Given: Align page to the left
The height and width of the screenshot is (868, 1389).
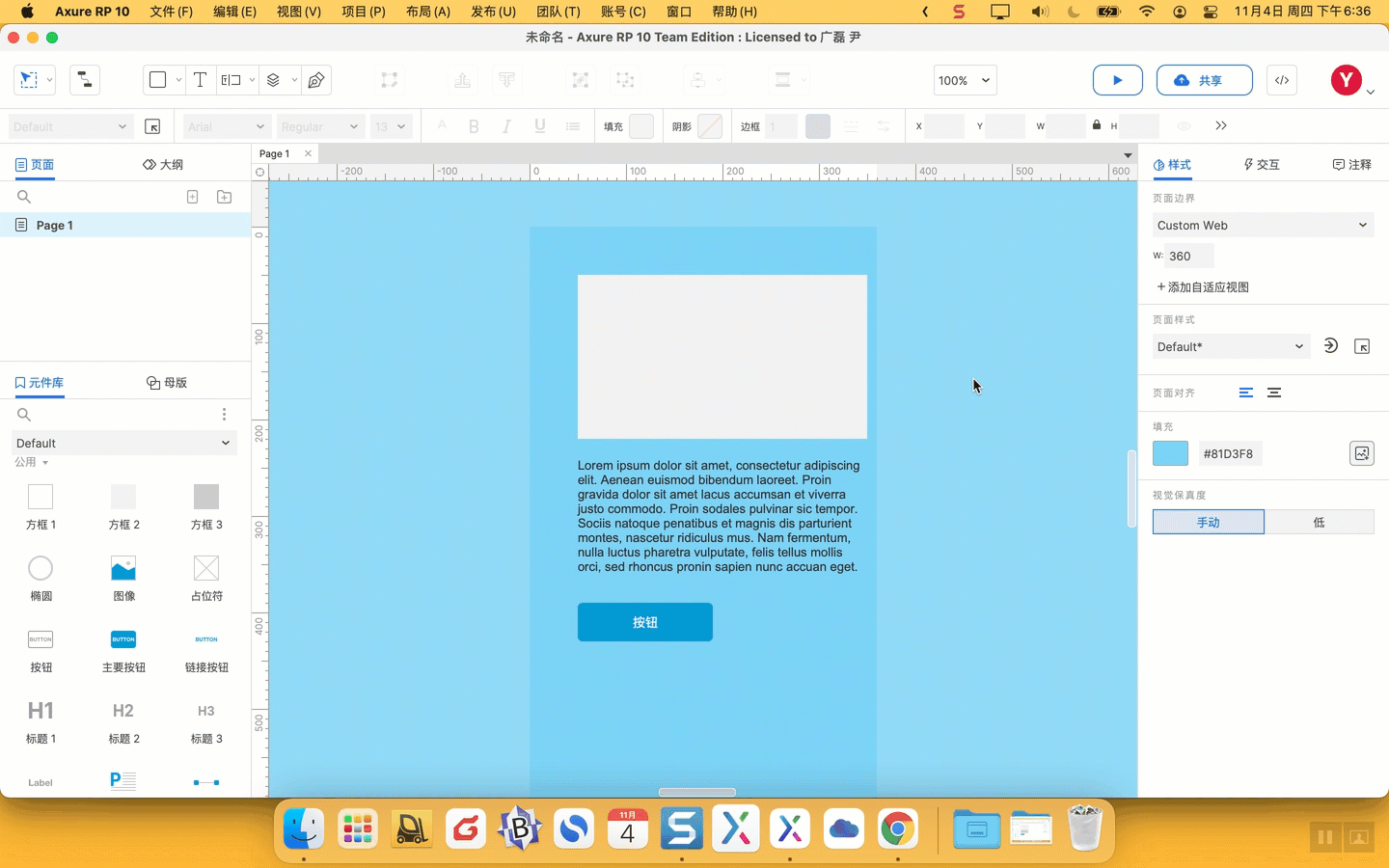Looking at the screenshot, I should 1246,393.
